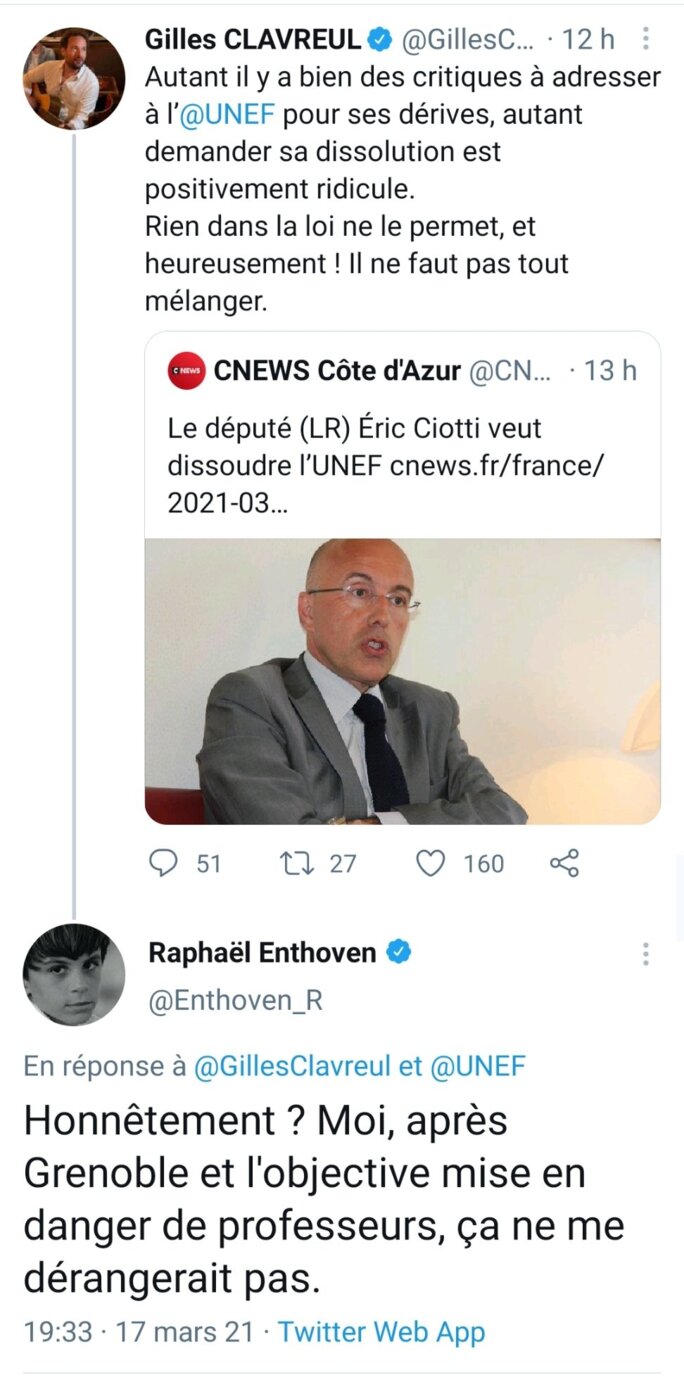Like the tweet with the heart icon
This screenshot has width=684, height=1380.
tap(430, 862)
